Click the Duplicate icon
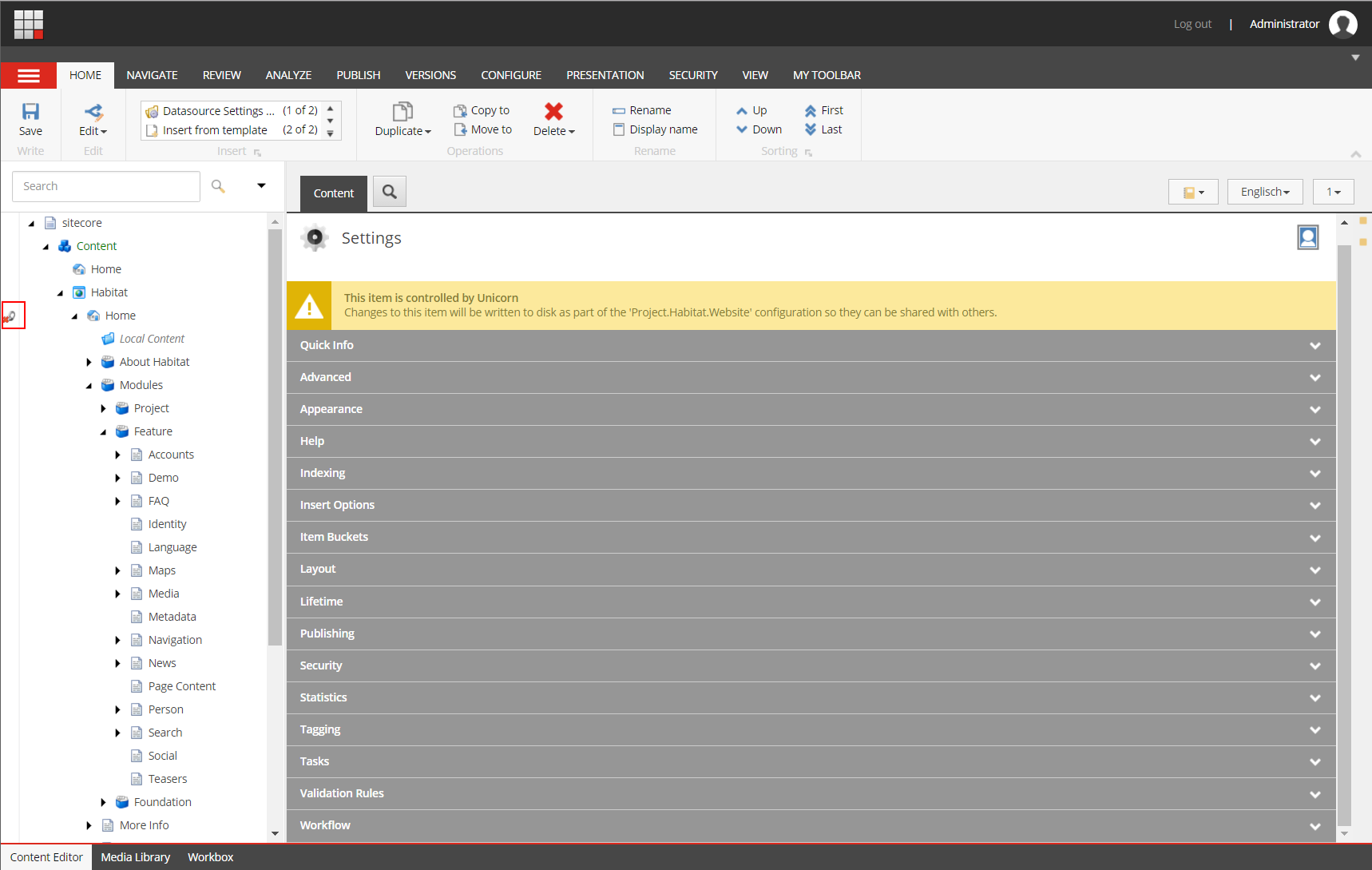The width and height of the screenshot is (1372, 870). pos(402,111)
